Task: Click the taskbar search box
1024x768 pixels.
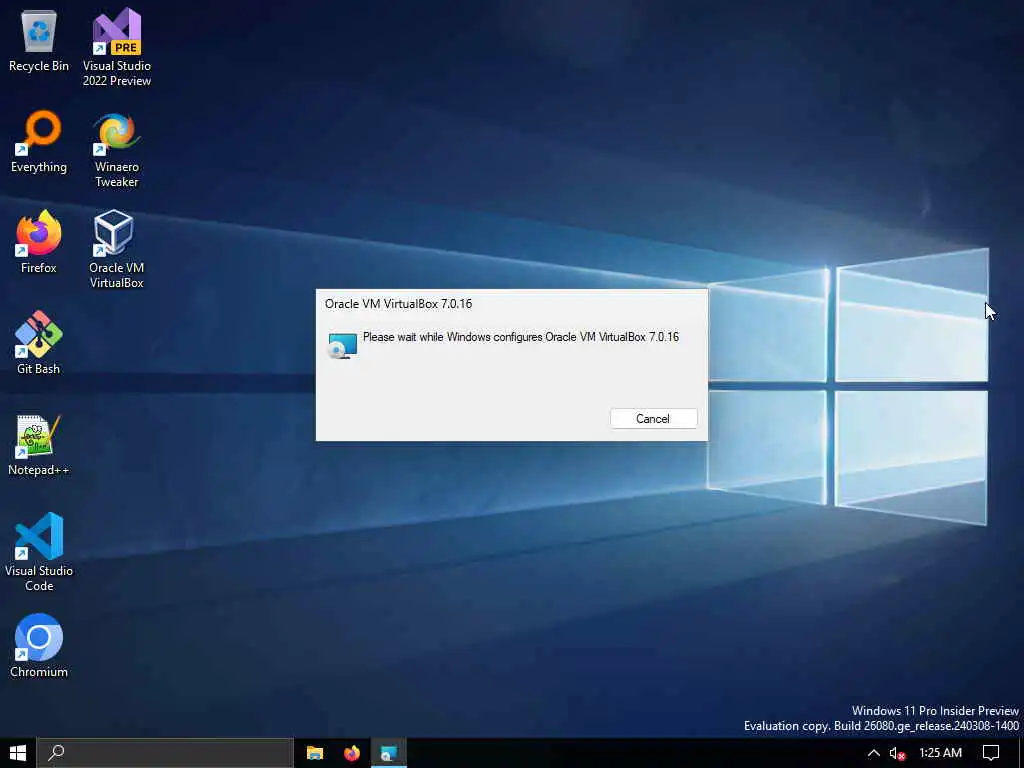Action: coord(165,753)
